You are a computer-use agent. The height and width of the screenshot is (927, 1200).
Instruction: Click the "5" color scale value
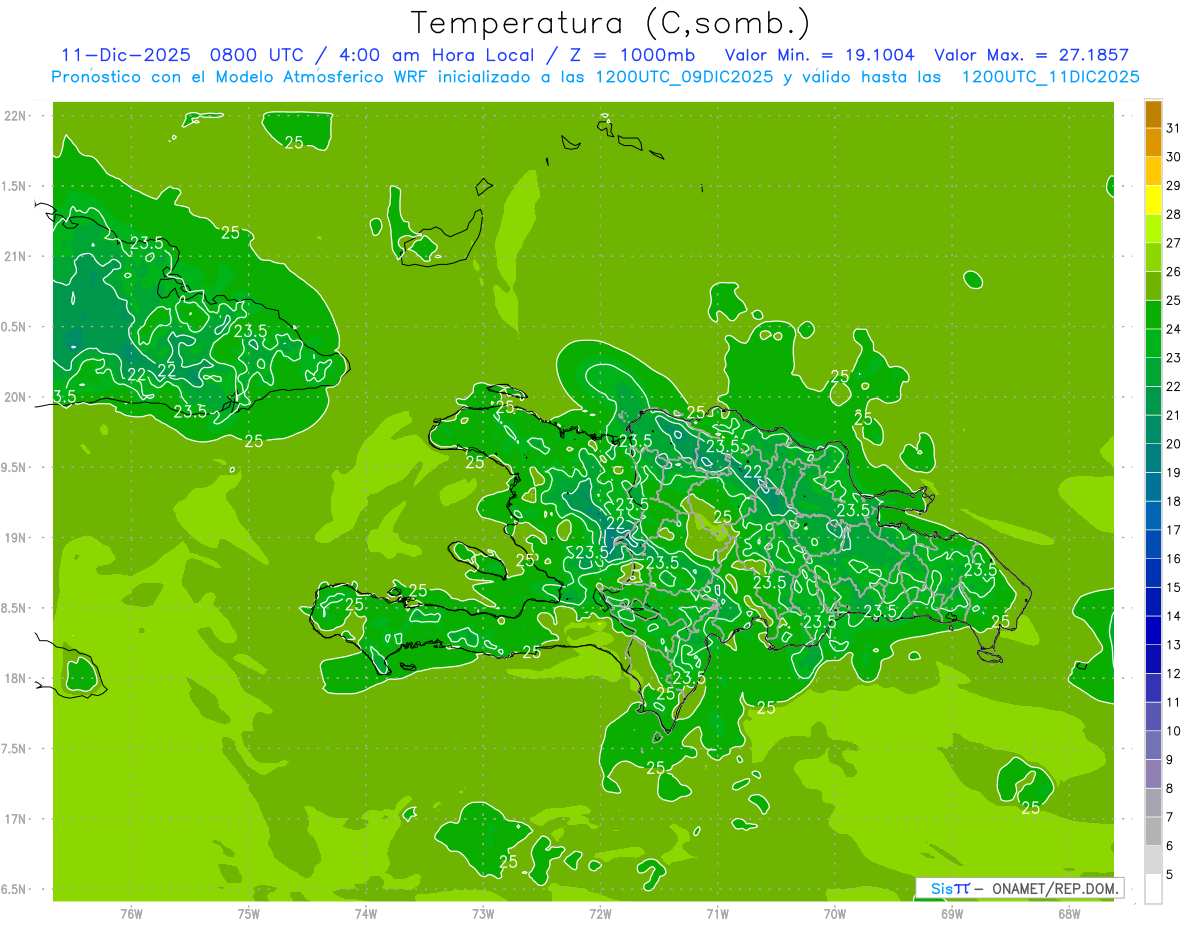point(1170,875)
